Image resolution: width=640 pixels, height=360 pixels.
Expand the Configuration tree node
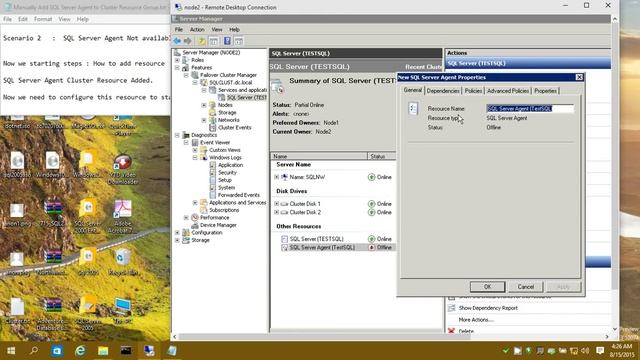click(177, 233)
